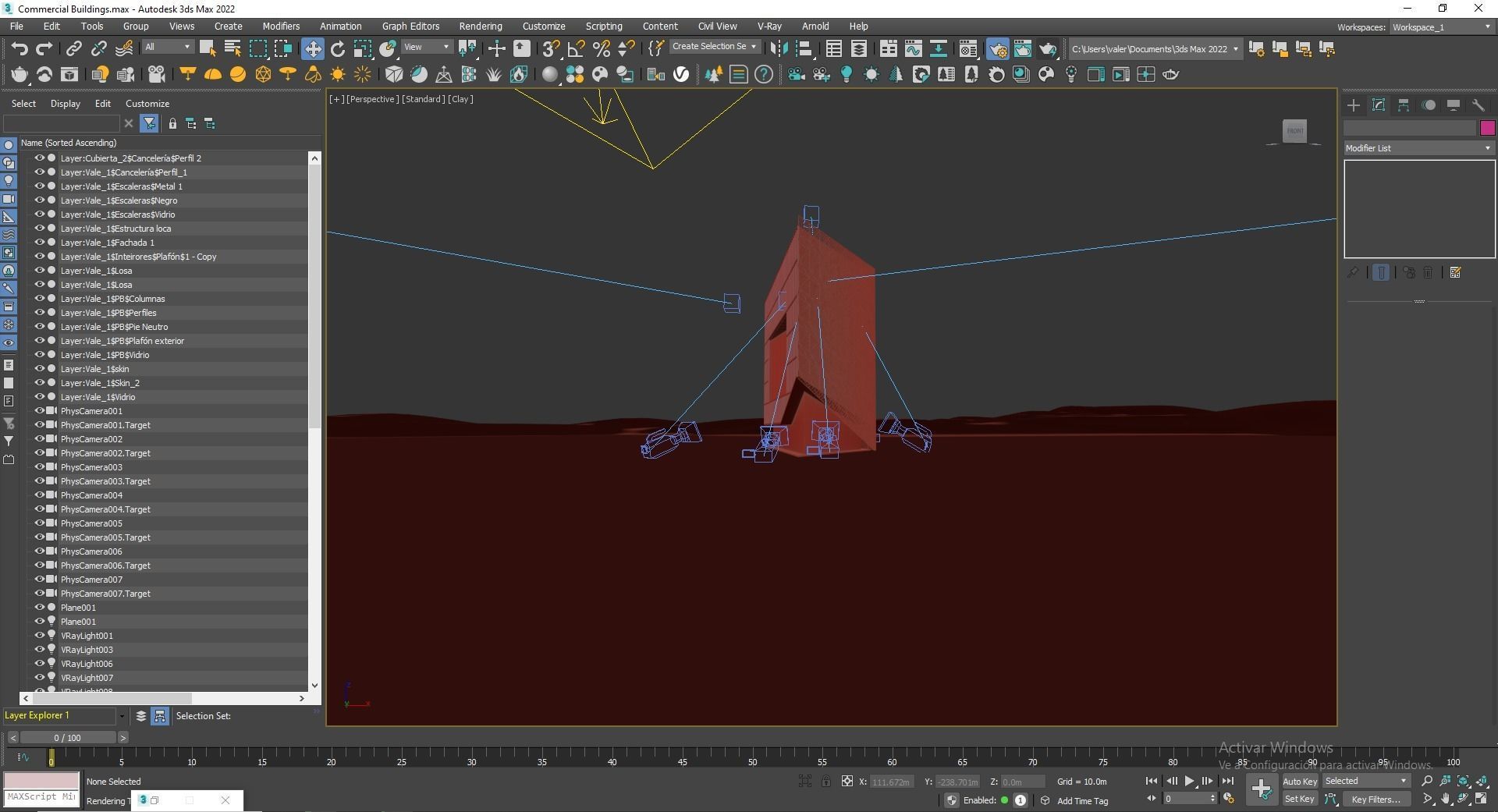Click the object color swatch
The width and height of the screenshot is (1498, 812).
pyautogui.click(x=1487, y=128)
